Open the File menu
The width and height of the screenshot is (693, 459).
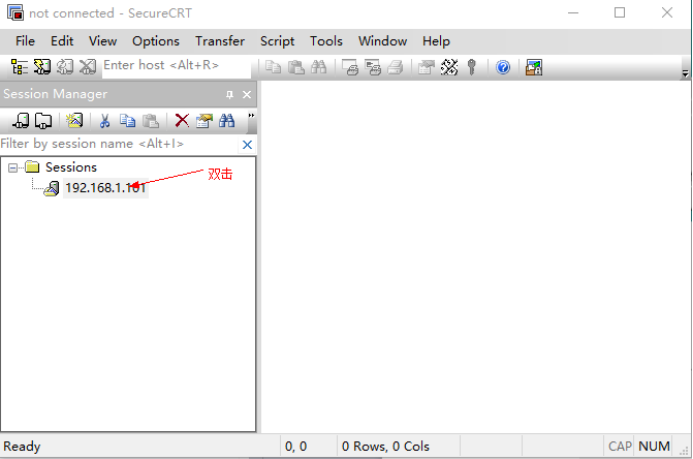pyautogui.click(x=25, y=41)
